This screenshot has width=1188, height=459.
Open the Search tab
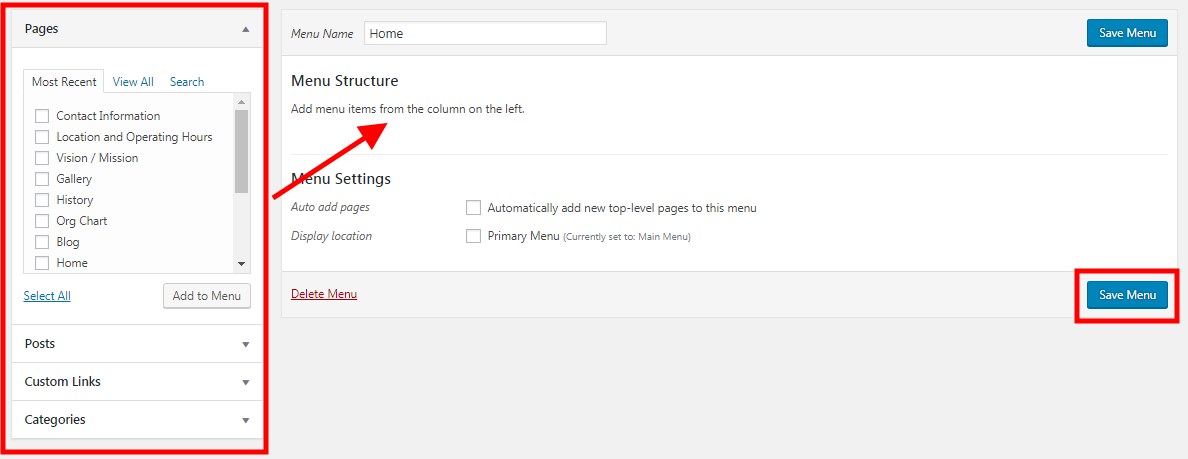tap(187, 82)
